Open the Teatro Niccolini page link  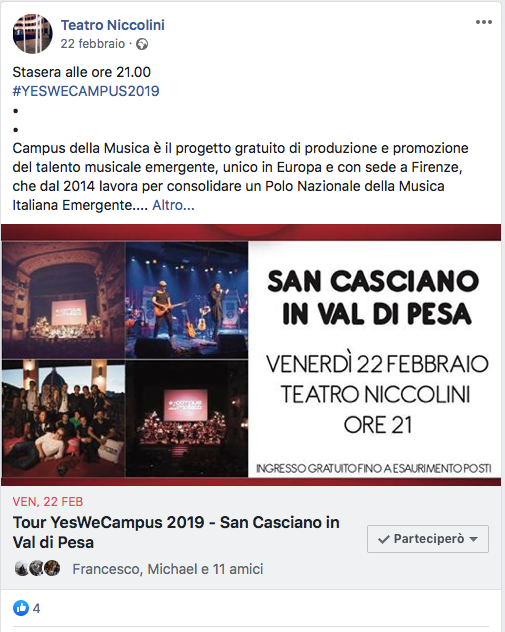tap(113, 25)
